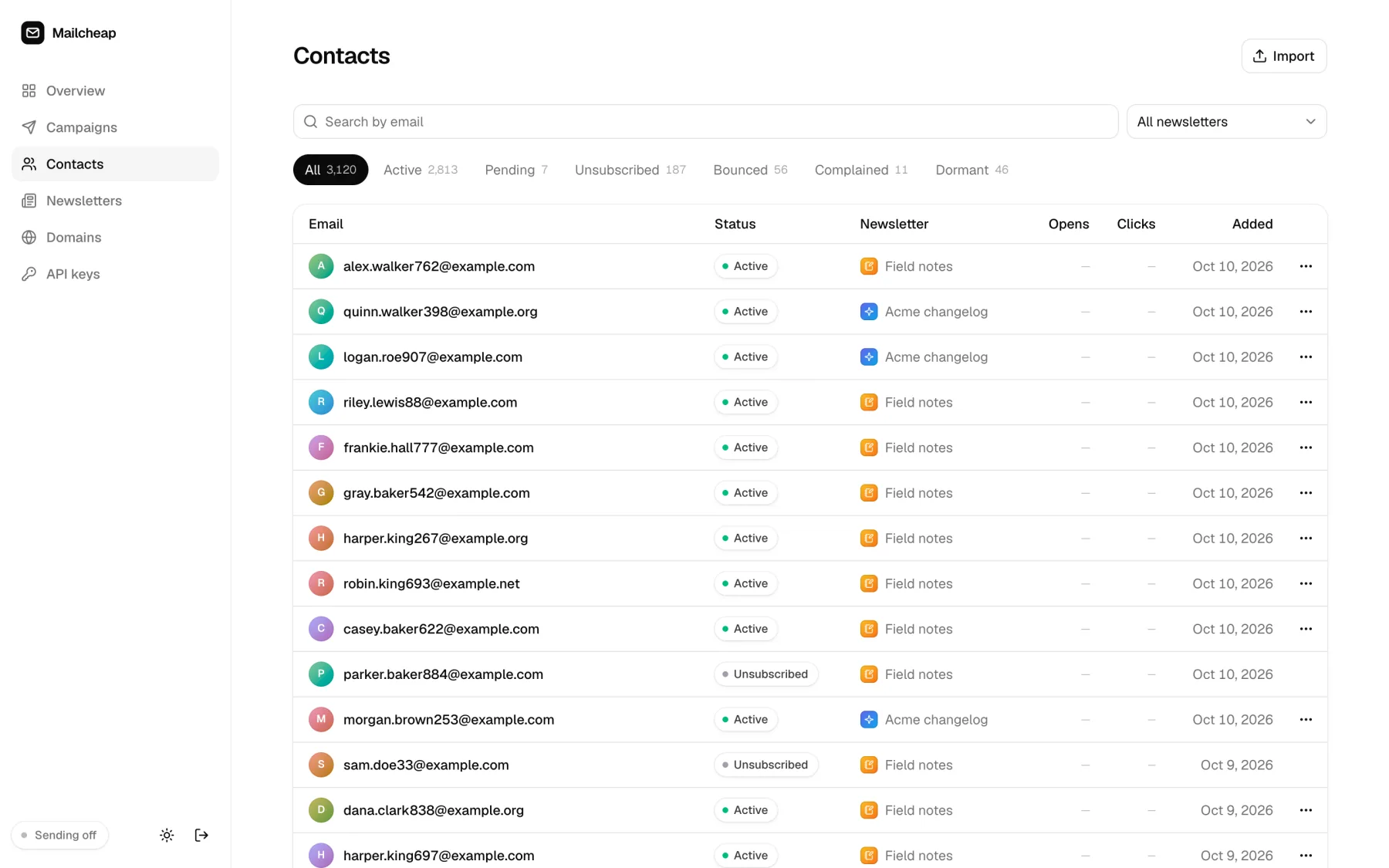Toggle the Sending off status pill

click(59, 835)
